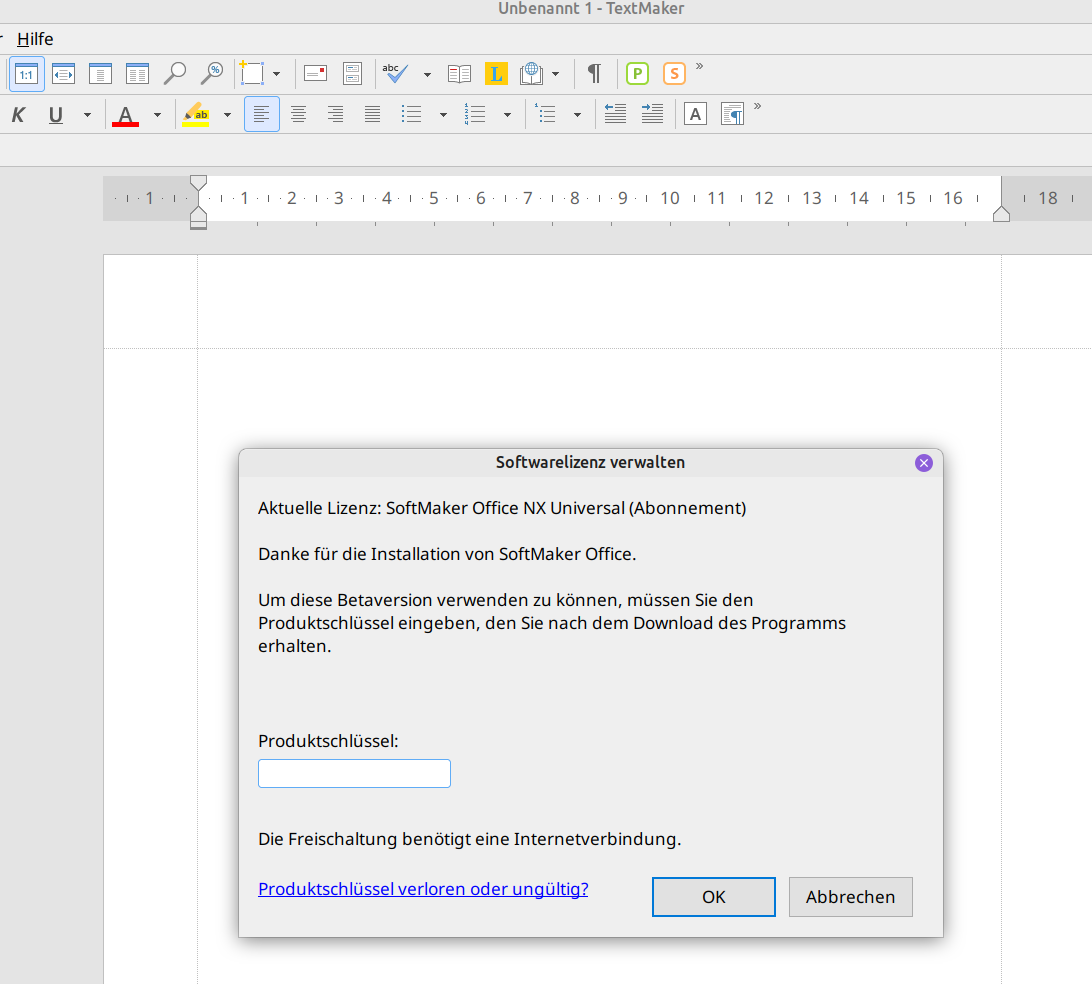Open the thesaurus open-book icon

(x=460, y=74)
